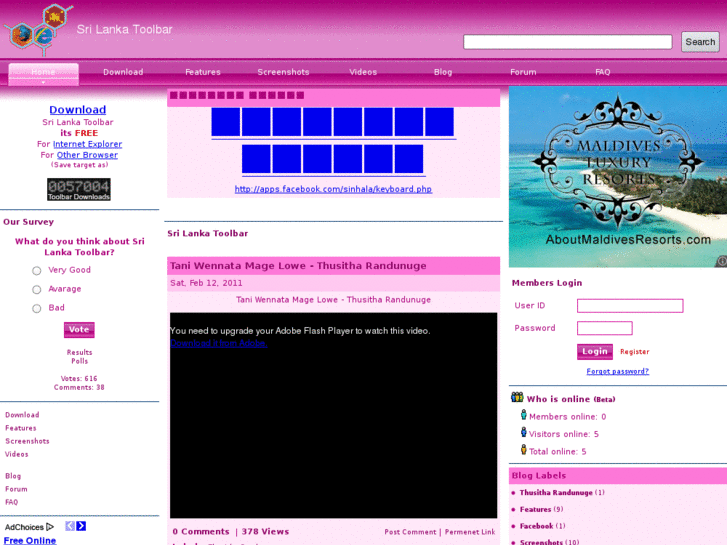Click the Total online person icon

(x=523, y=449)
